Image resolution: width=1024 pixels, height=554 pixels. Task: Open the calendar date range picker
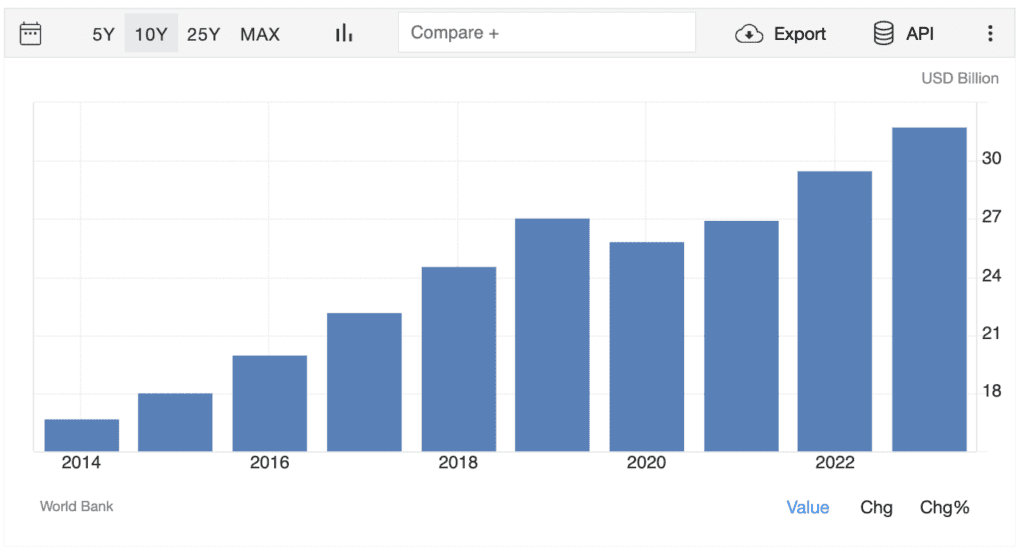click(x=31, y=33)
